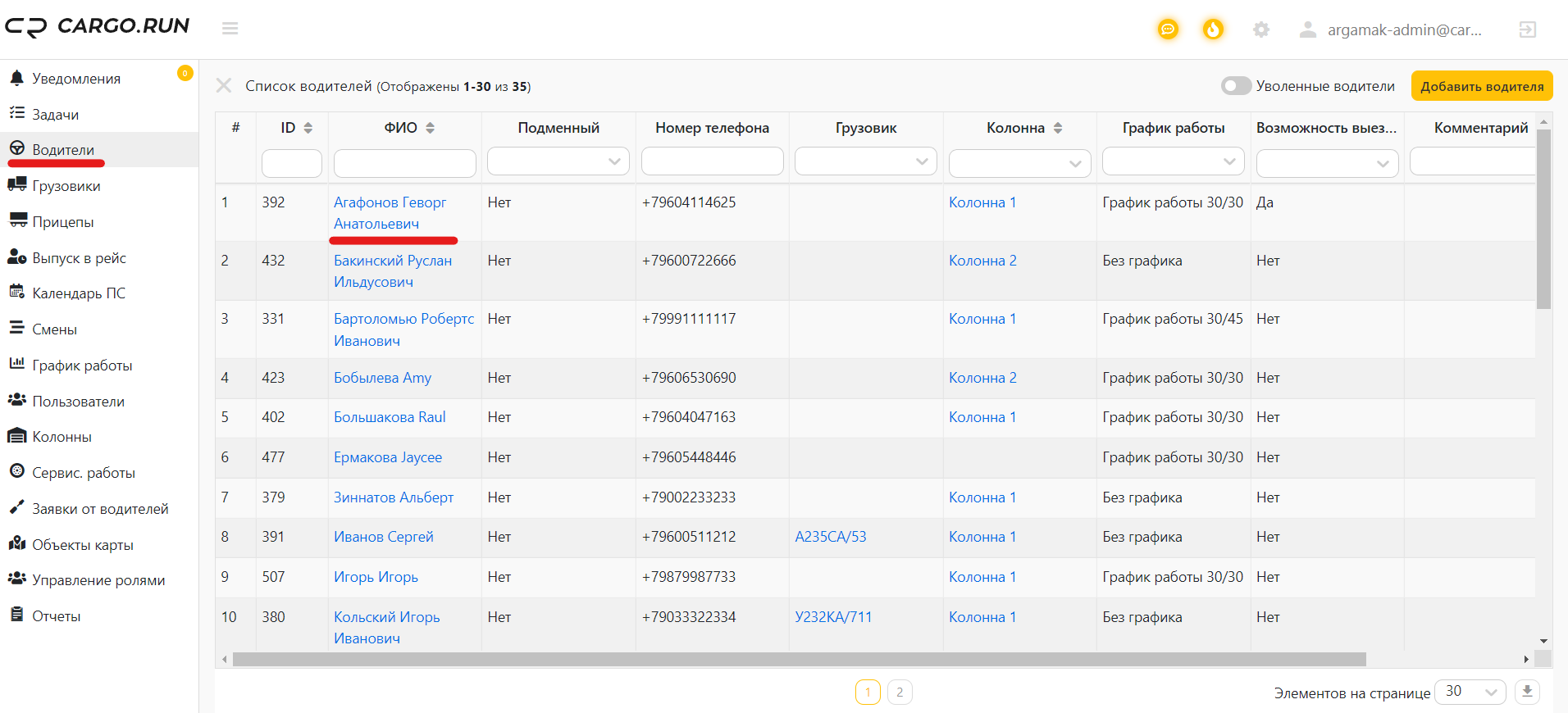Expand the График работы filter dropdown
The image size is (1568, 713).
1173,161
